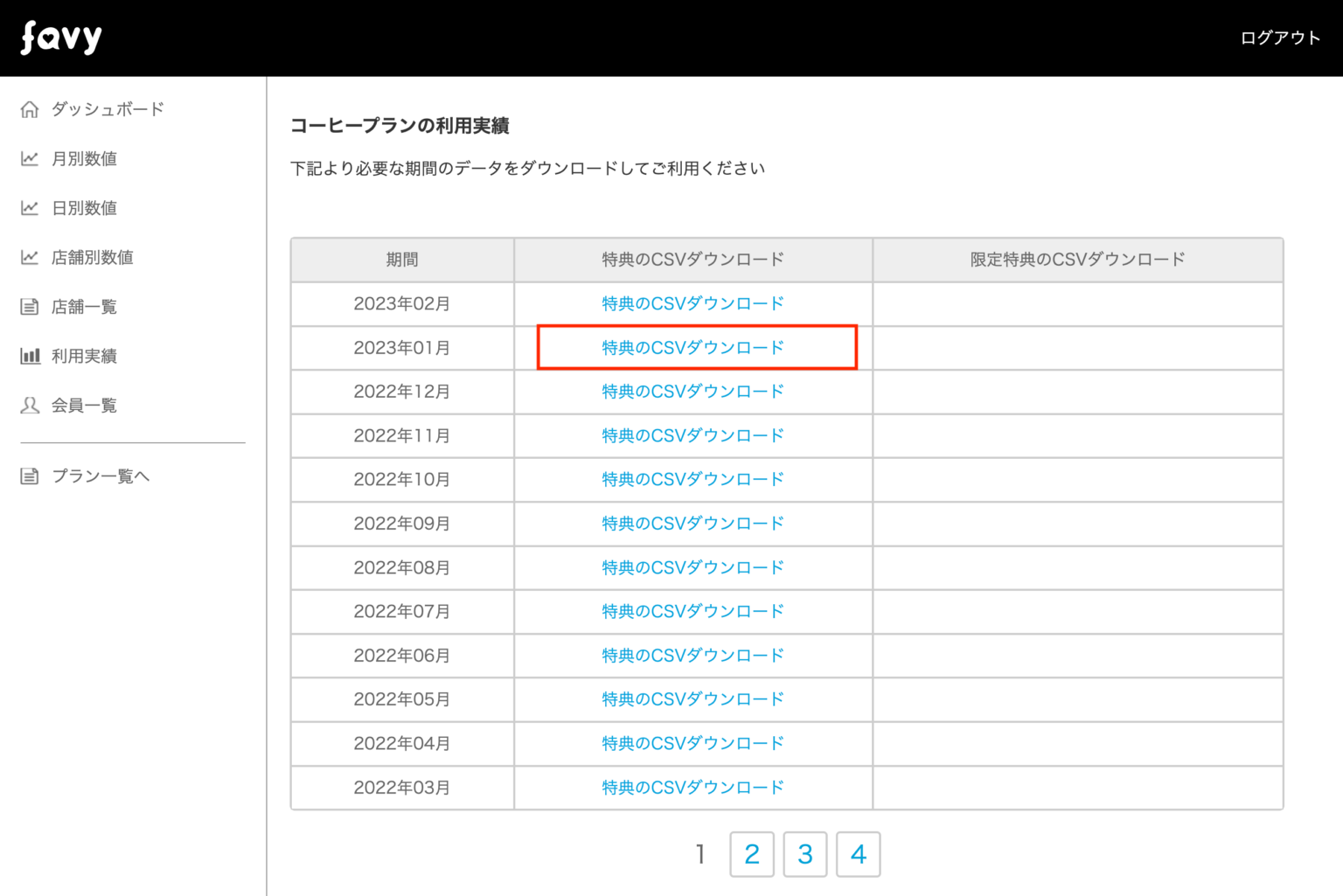Select the 会員一覧 person icon
The width and height of the screenshot is (1343, 896).
click(x=31, y=405)
